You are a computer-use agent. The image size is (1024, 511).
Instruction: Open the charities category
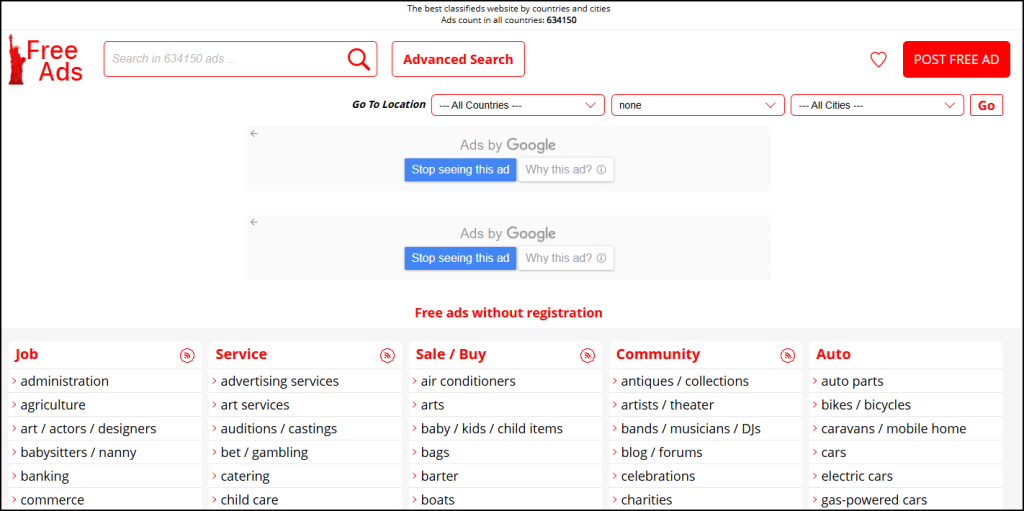click(x=647, y=500)
